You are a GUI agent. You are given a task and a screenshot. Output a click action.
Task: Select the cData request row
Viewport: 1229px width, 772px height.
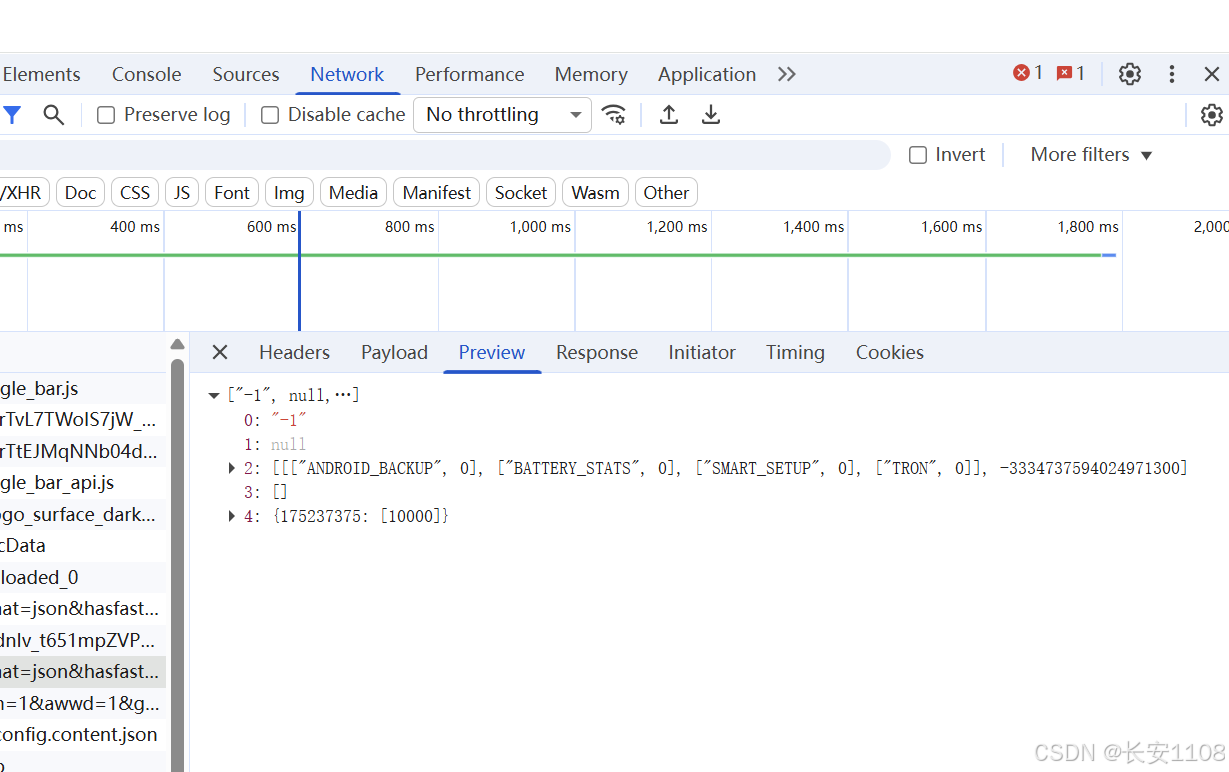tap(83, 545)
